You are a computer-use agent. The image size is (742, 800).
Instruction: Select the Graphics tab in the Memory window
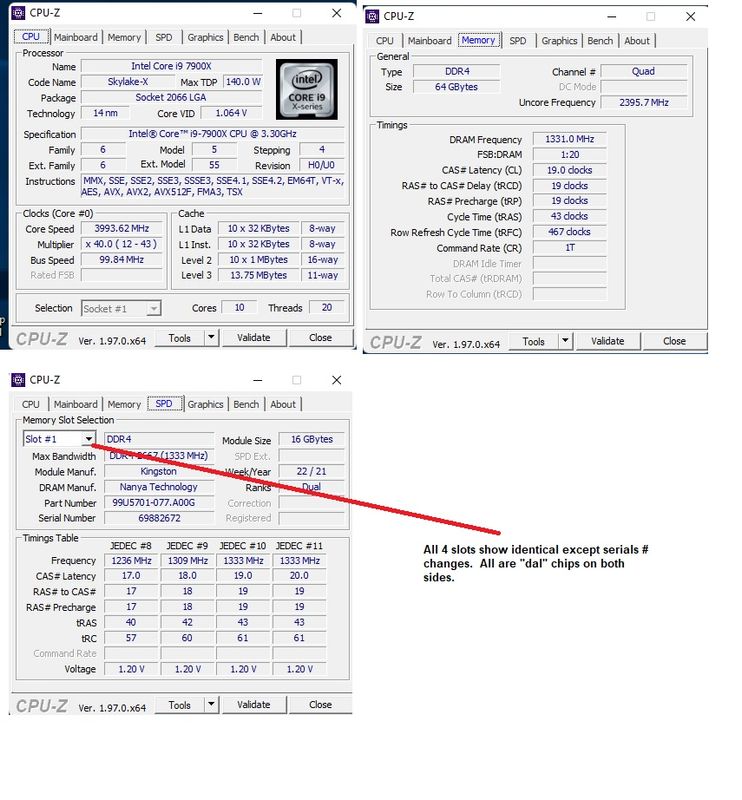pos(559,41)
